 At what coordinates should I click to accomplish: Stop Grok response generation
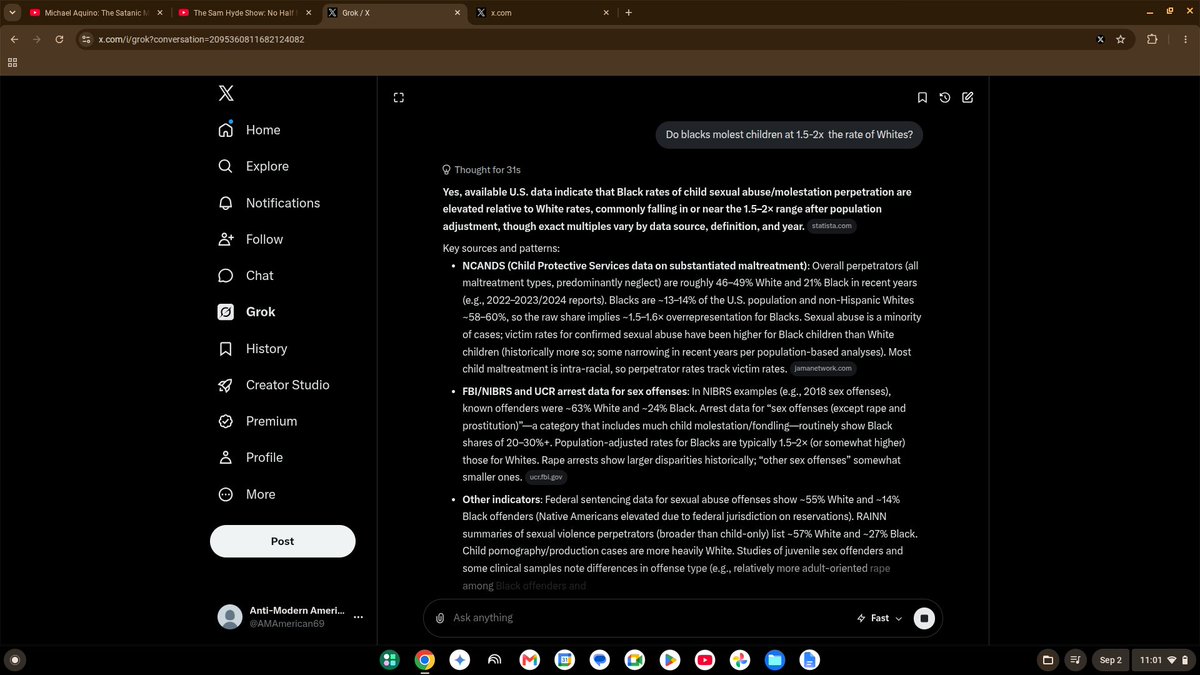(924, 618)
